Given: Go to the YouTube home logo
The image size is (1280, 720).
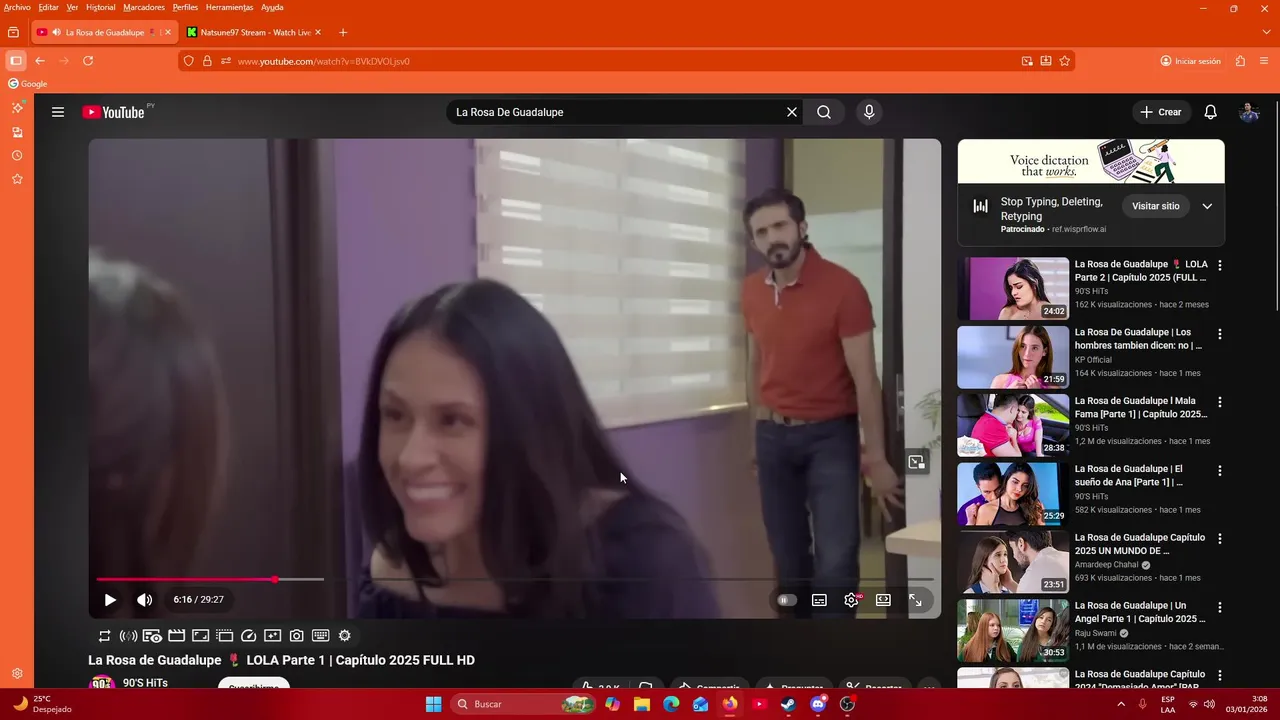Looking at the screenshot, I should [x=114, y=112].
